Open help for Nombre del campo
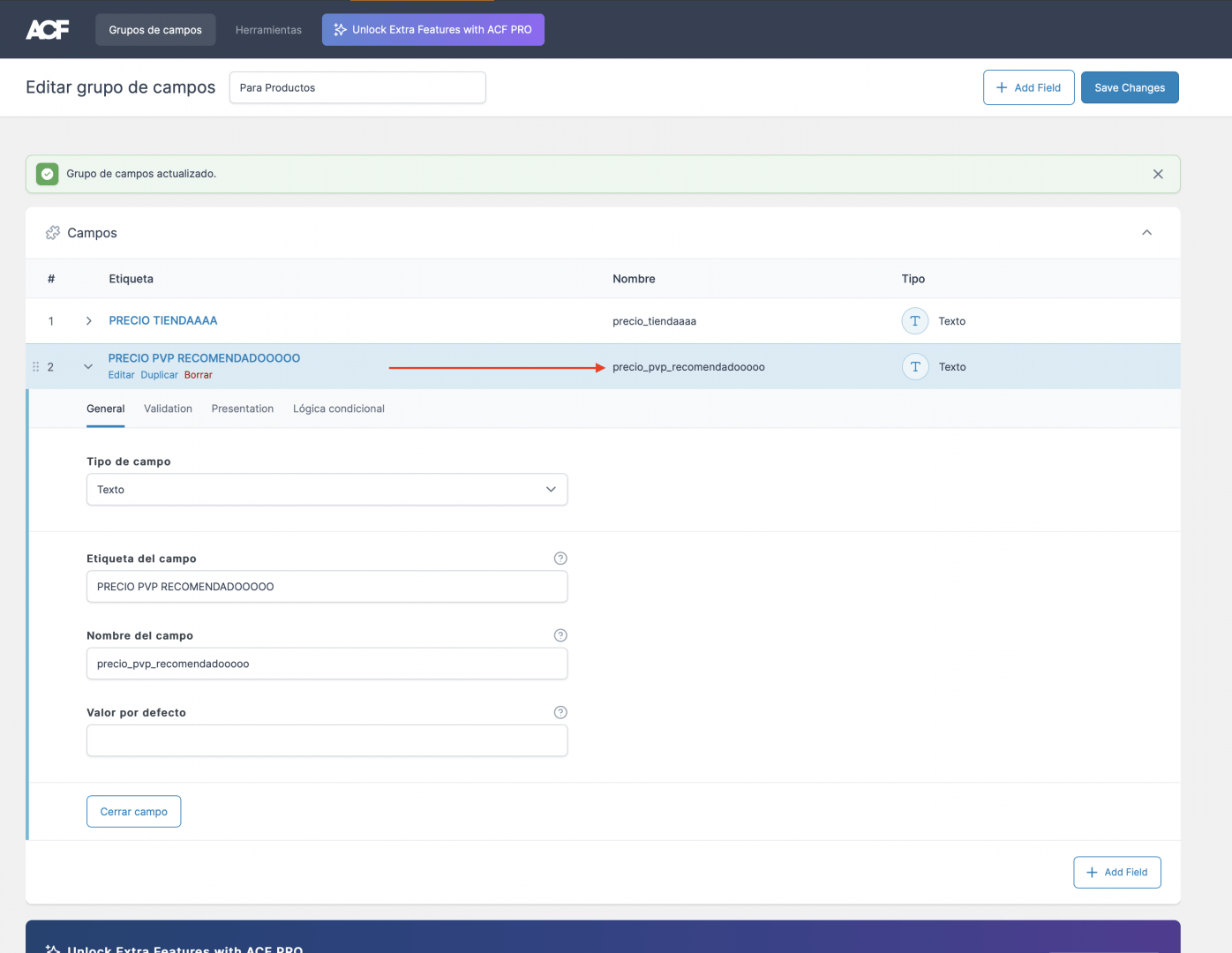 (560, 635)
